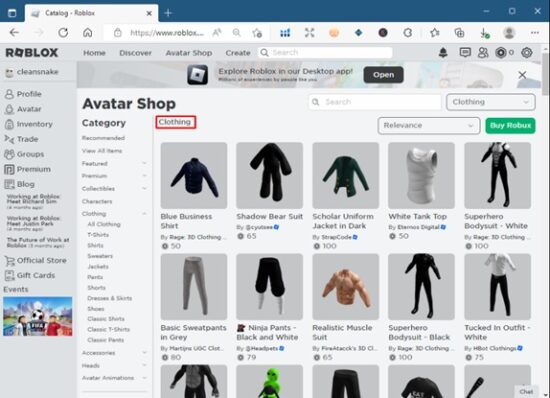Open Premium from the sidebar
Image resolution: width=550 pixels, height=398 pixels.
pos(28,169)
